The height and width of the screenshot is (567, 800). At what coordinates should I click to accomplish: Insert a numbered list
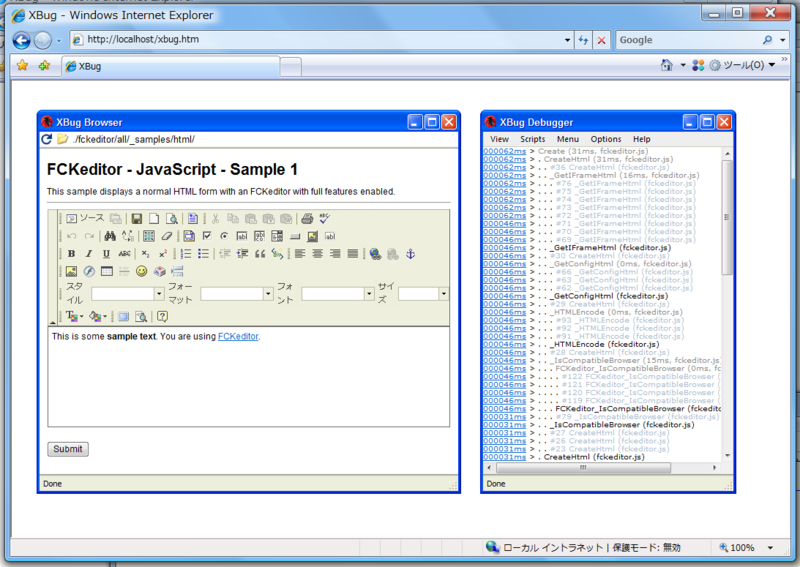tap(186, 254)
